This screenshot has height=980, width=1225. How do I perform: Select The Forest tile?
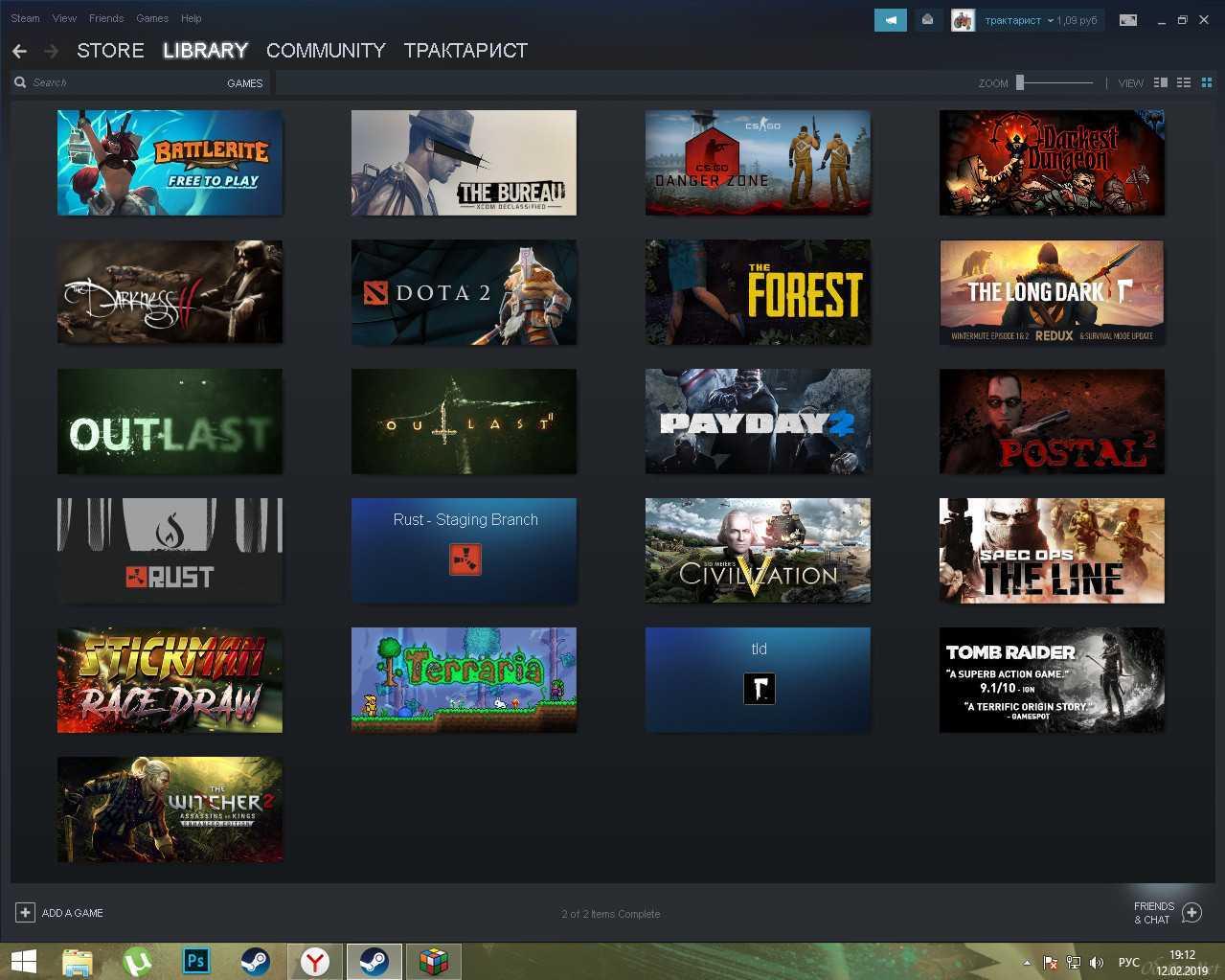(758, 292)
